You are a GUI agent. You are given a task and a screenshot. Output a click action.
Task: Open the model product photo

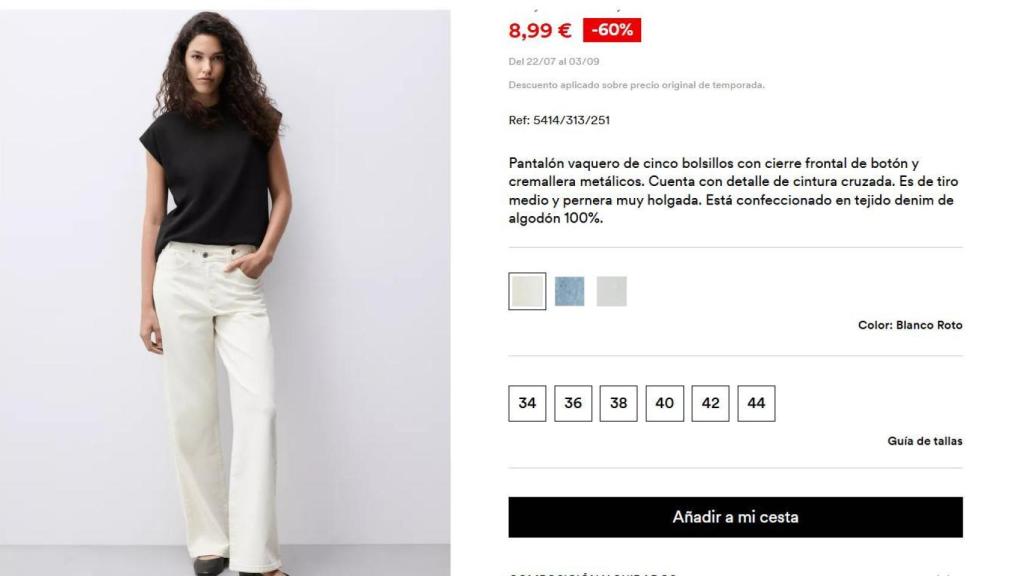(x=225, y=293)
